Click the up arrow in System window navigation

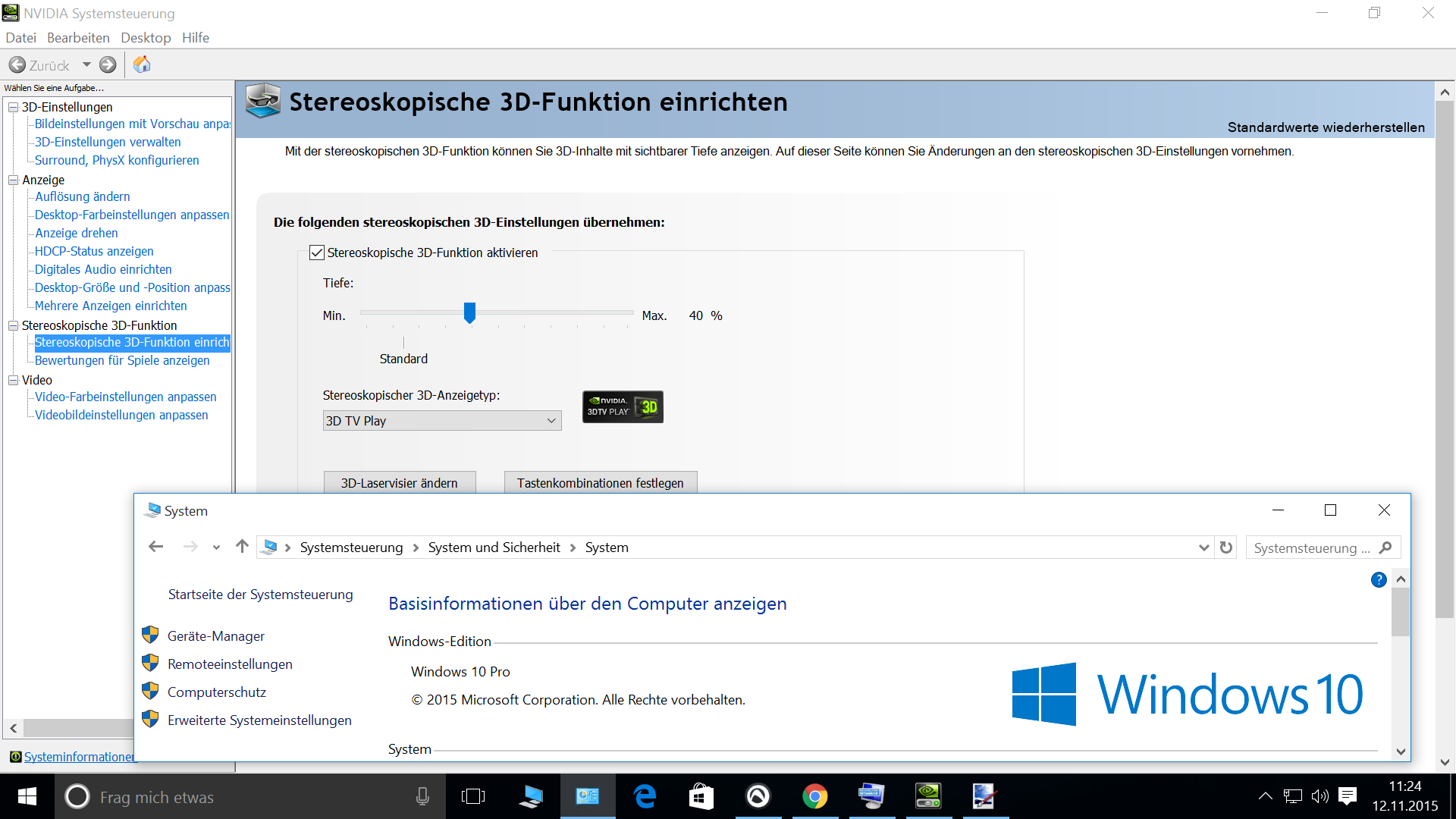pos(242,547)
